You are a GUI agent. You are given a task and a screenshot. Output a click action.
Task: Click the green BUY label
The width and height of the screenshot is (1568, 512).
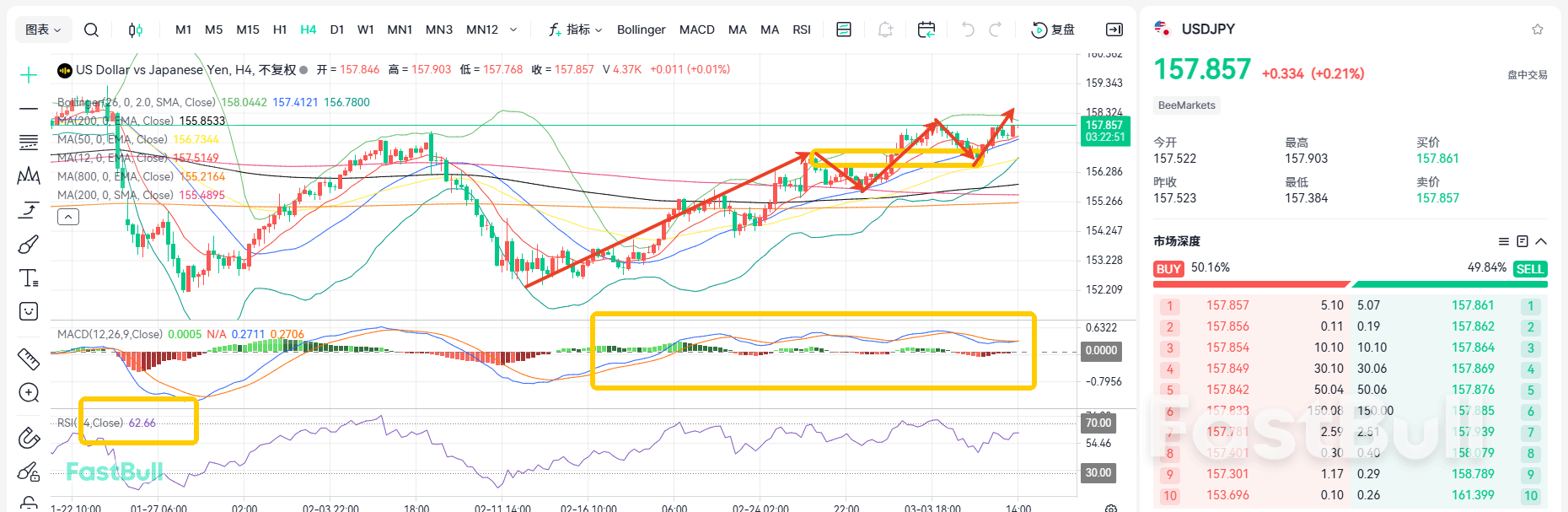[1168, 269]
